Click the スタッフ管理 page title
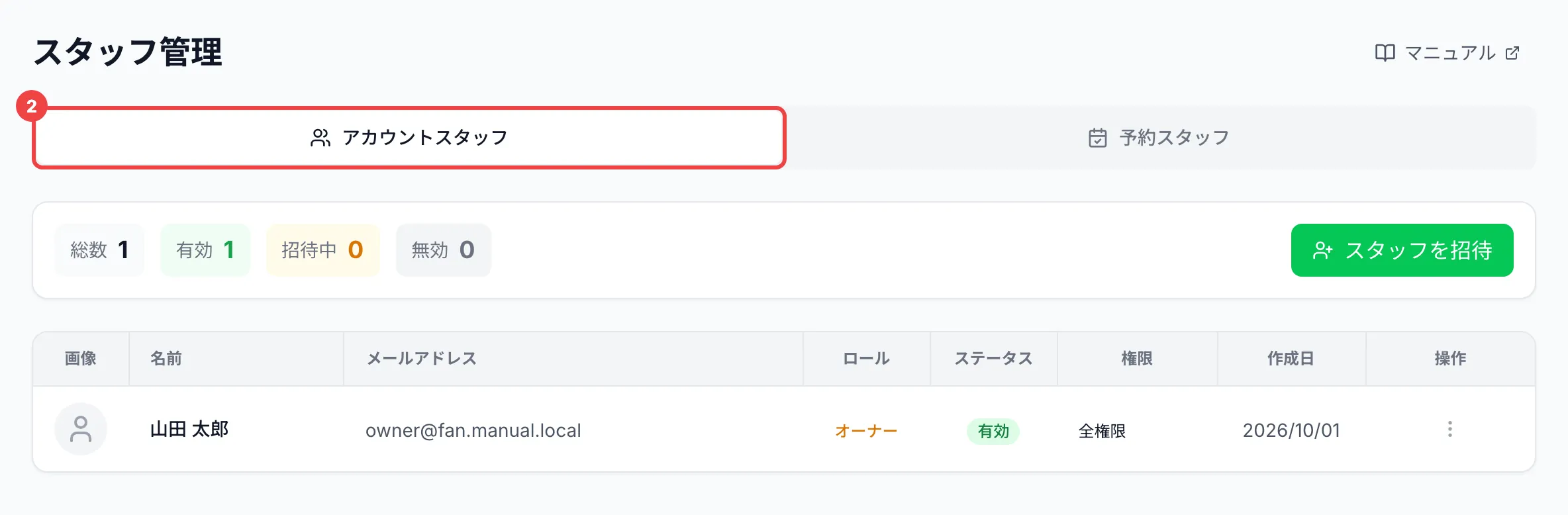 [x=128, y=52]
